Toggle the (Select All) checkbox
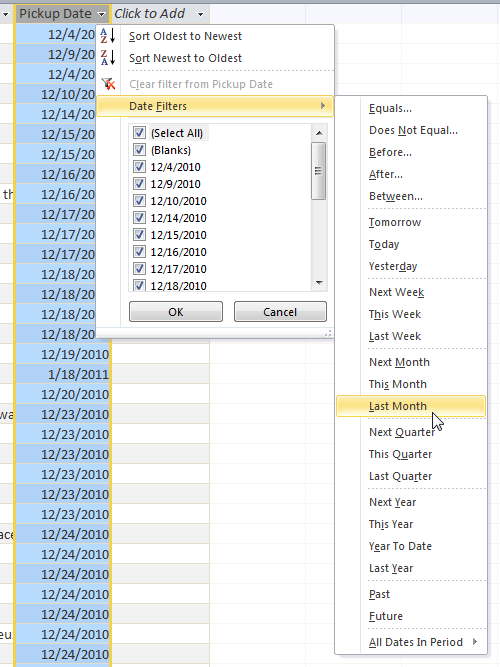Image resolution: width=500 pixels, height=667 pixels. (x=139, y=133)
